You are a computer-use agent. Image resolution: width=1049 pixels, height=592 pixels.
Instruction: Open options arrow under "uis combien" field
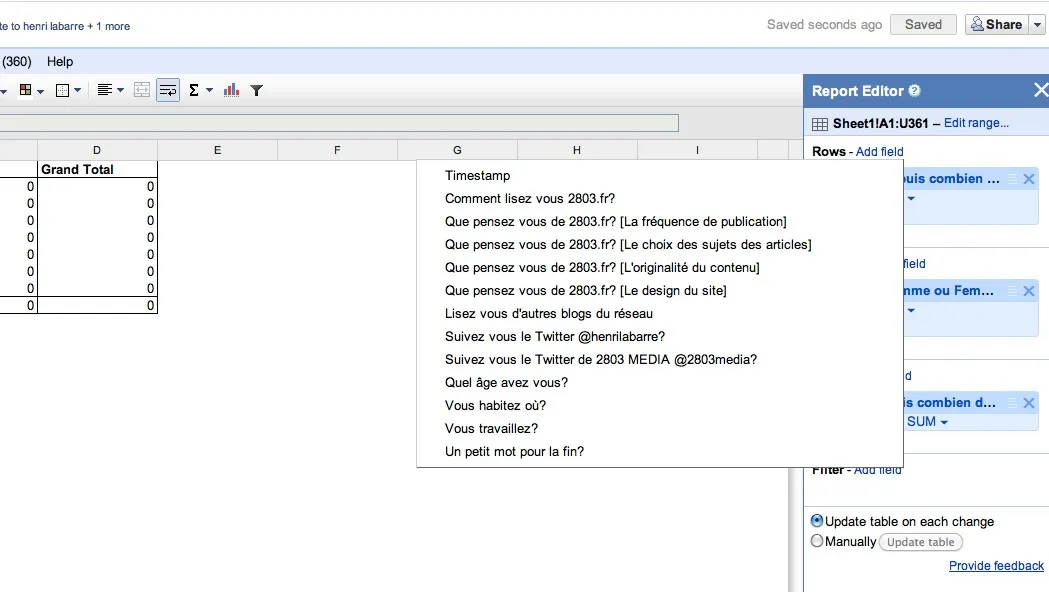[x=911, y=199]
